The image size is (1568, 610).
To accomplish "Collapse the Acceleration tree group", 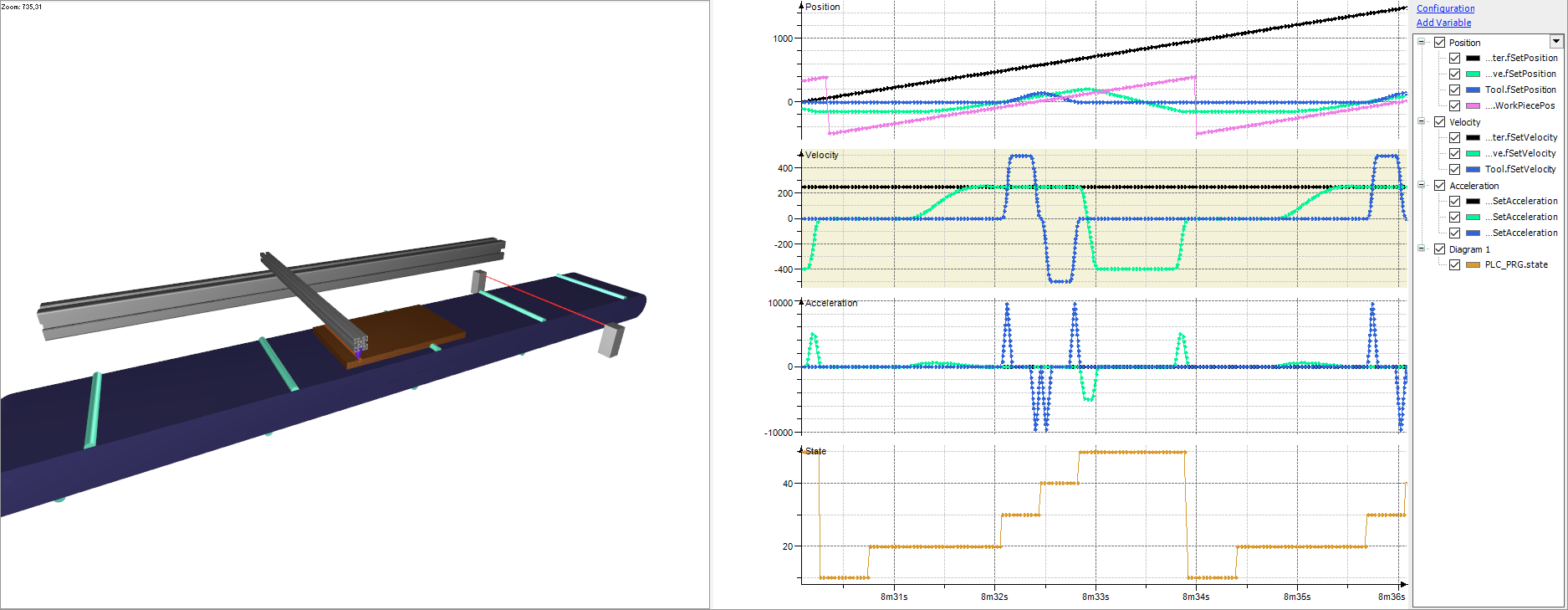I will click(x=1422, y=185).
